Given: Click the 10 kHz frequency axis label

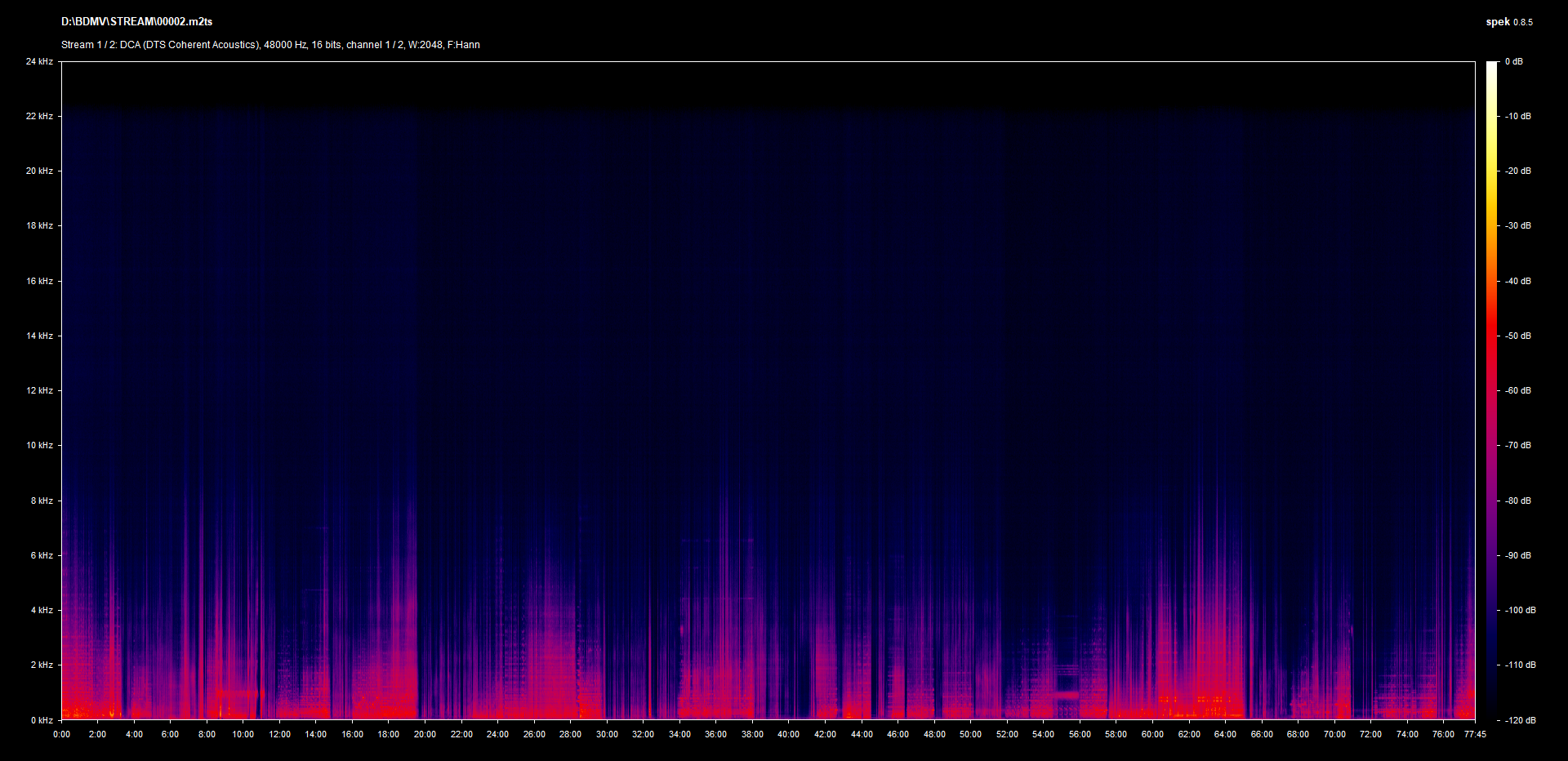Looking at the screenshot, I should click(39, 445).
